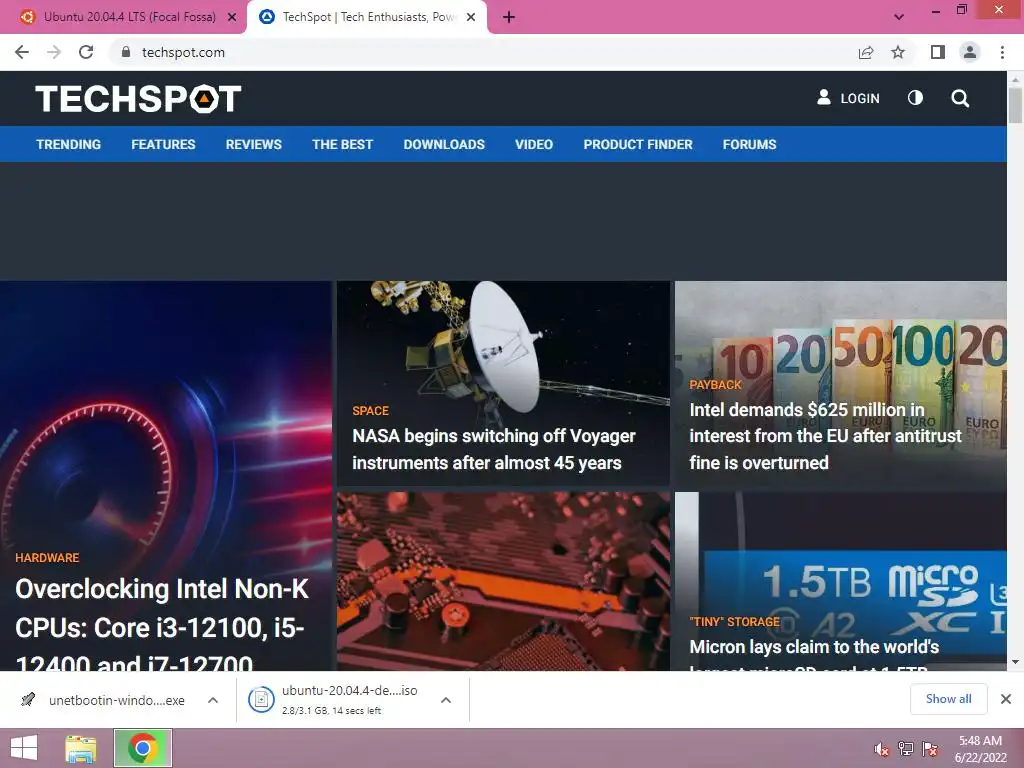Open Action Center flag icon
Image resolution: width=1024 pixels, height=768 pixels.
pos(930,748)
